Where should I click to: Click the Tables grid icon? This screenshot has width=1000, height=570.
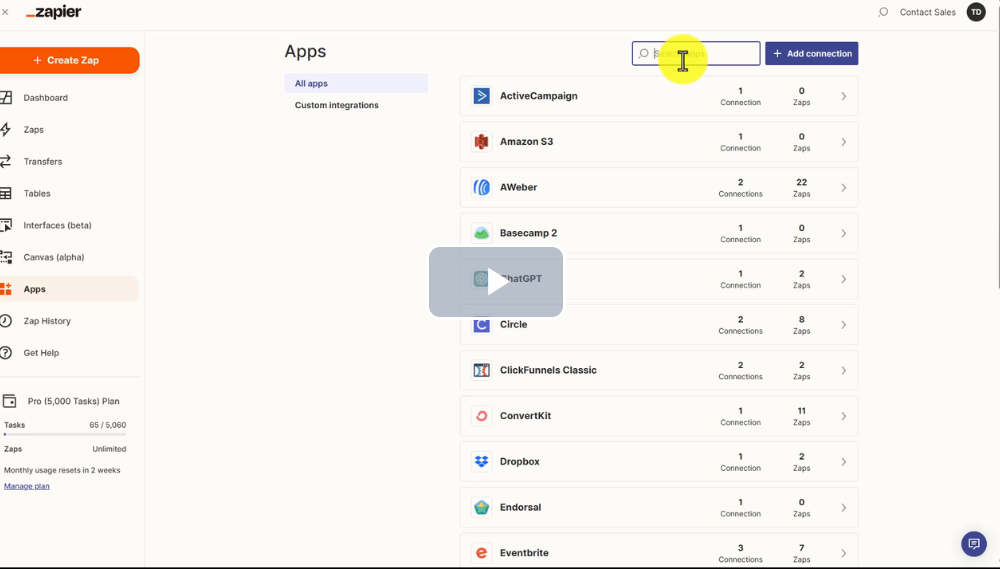pyautogui.click(x=6, y=193)
